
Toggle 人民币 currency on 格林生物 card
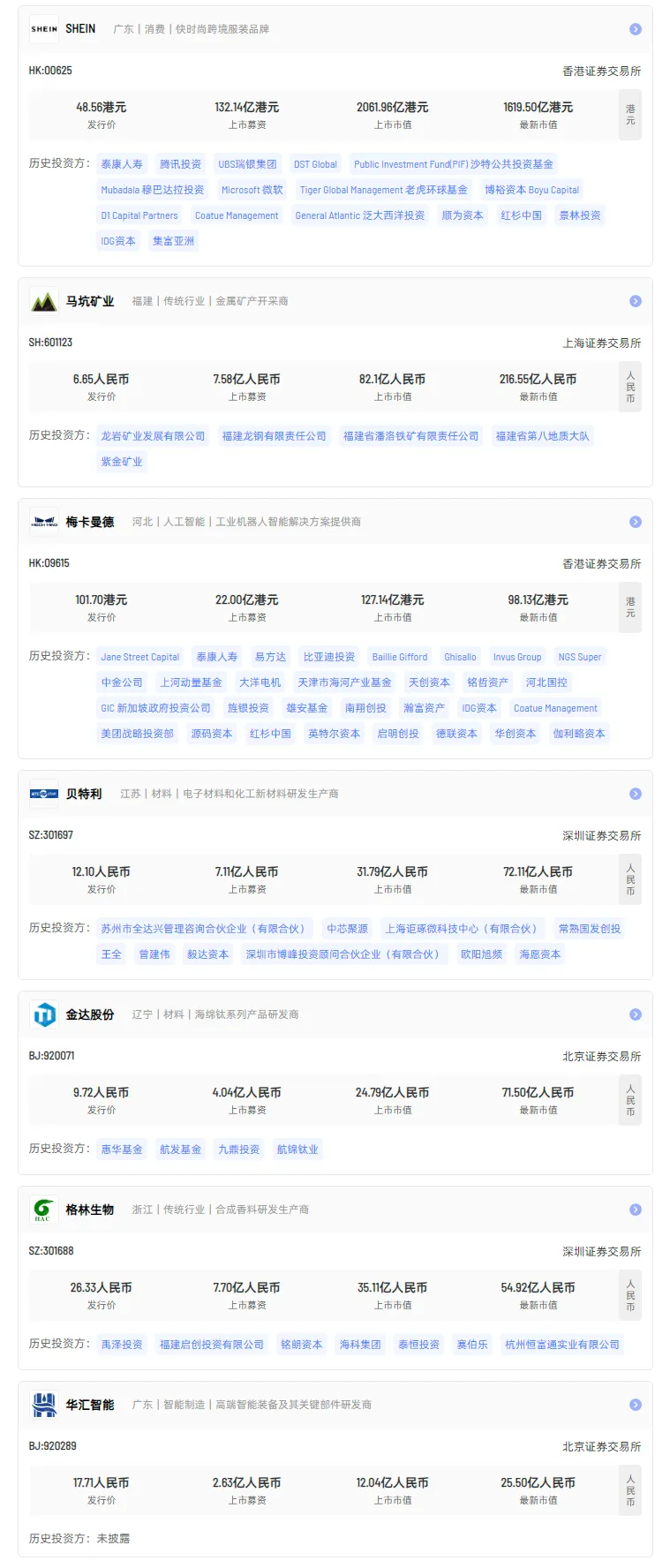point(630,1295)
